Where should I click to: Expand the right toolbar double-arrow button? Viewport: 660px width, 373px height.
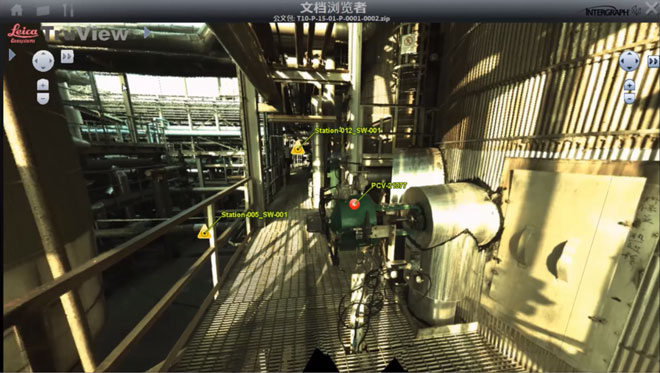click(x=653, y=62)
